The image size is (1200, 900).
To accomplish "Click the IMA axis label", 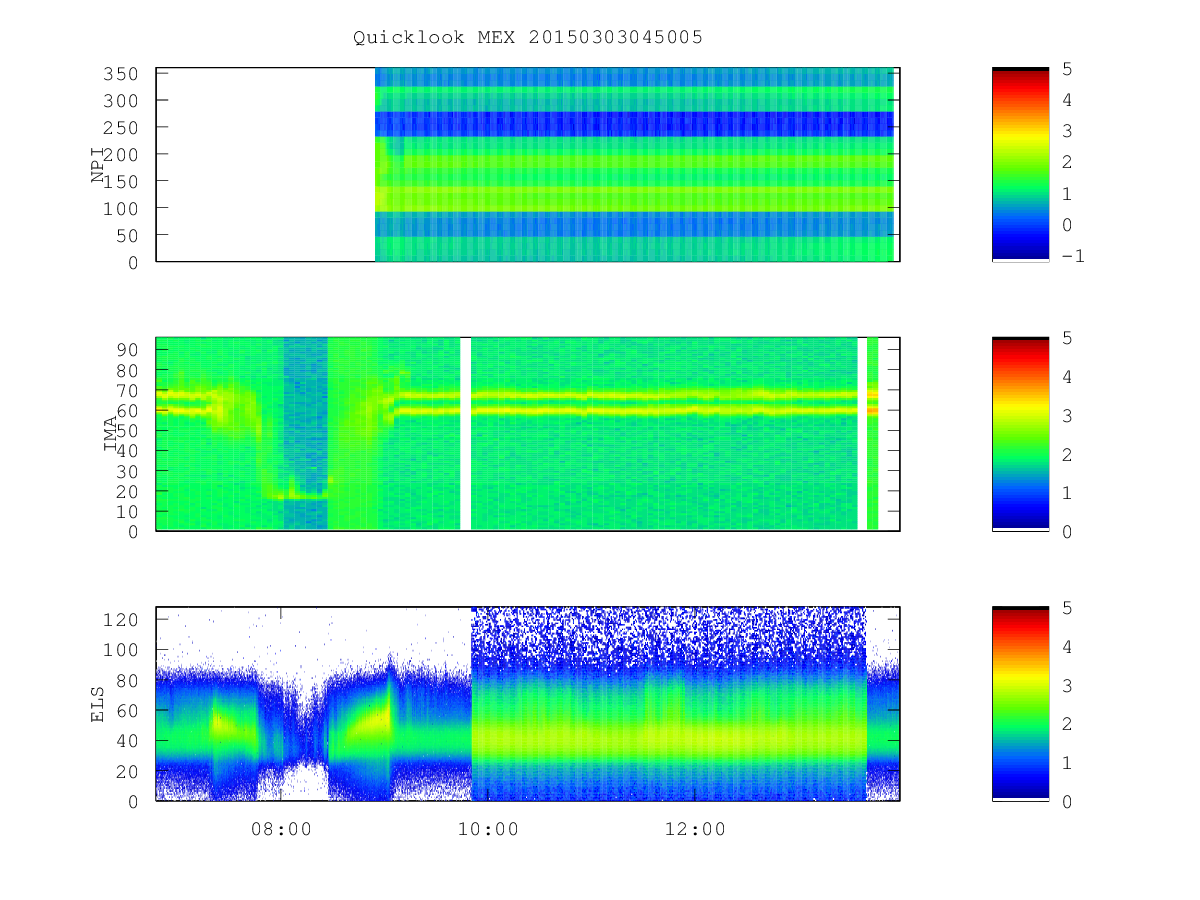I will pyautogui.click(x=111, y=434).
